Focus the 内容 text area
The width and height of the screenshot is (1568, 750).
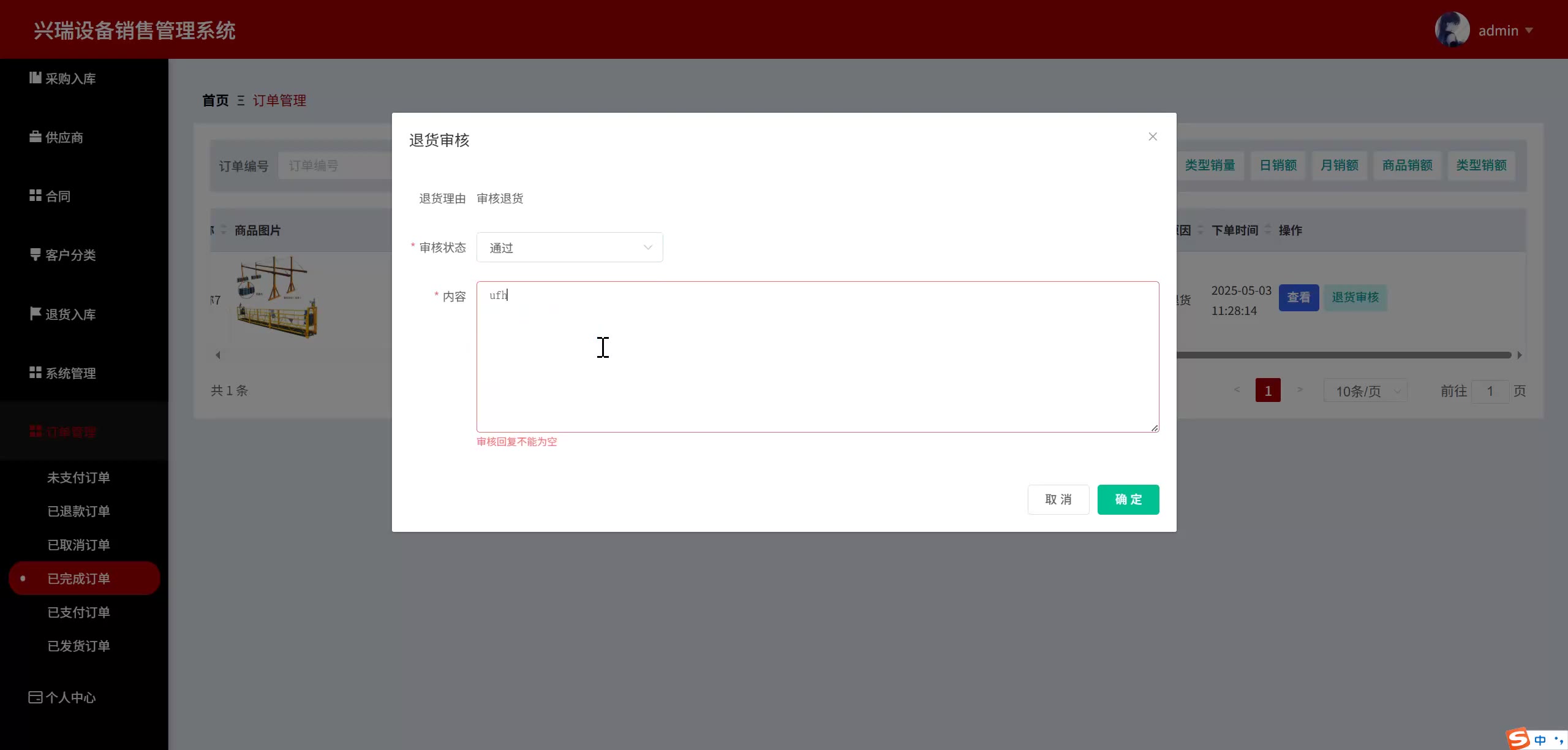point(817,357)
